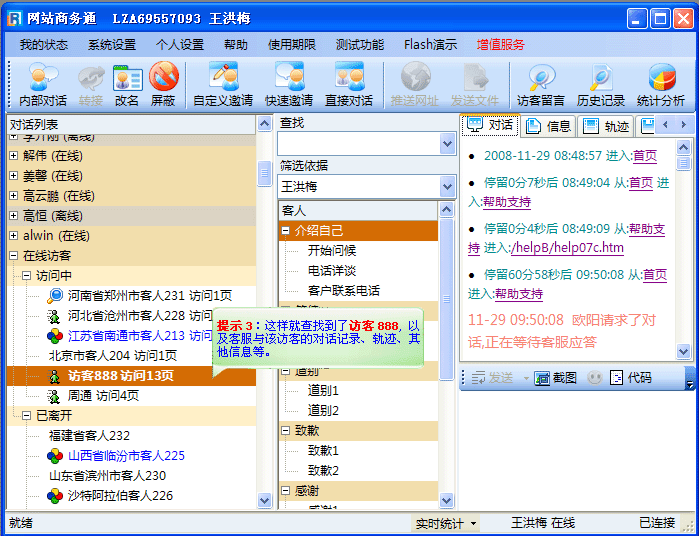Start 直接对话 direct chat

coord(349,84)
